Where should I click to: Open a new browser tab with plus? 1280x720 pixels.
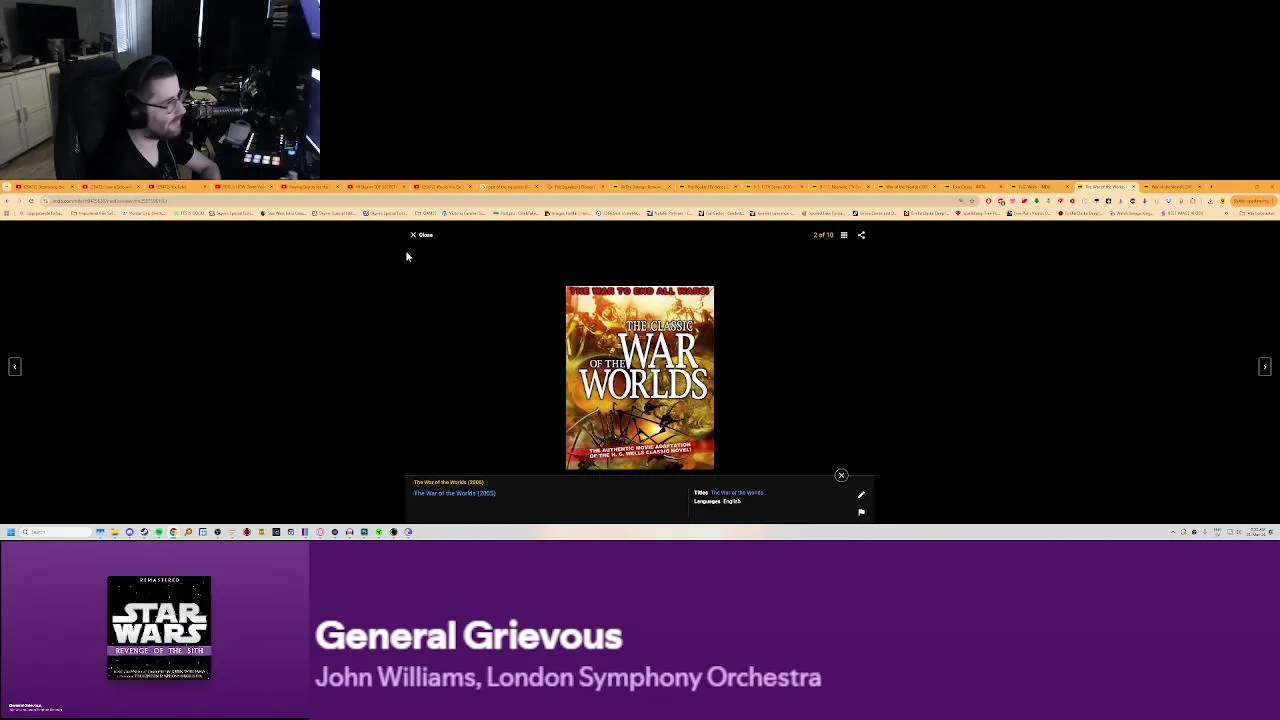[x=1211, y=187]
